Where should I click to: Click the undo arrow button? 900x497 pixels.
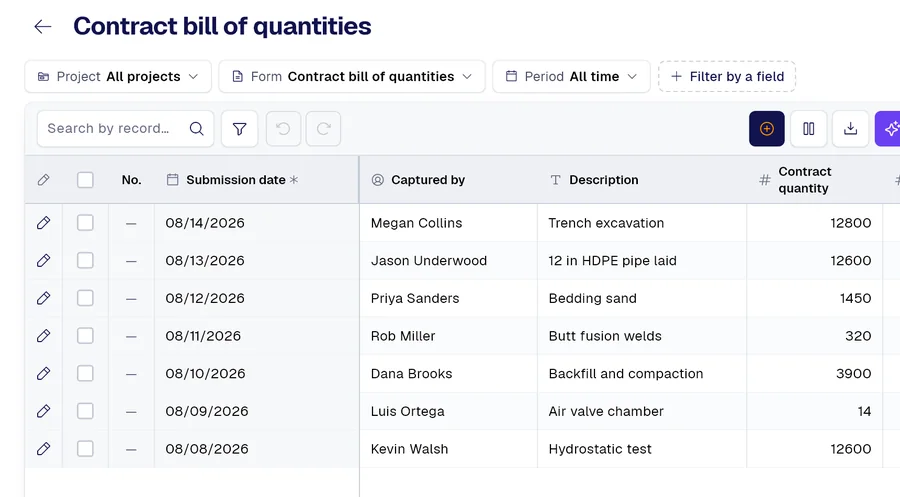tap(283, 129)
